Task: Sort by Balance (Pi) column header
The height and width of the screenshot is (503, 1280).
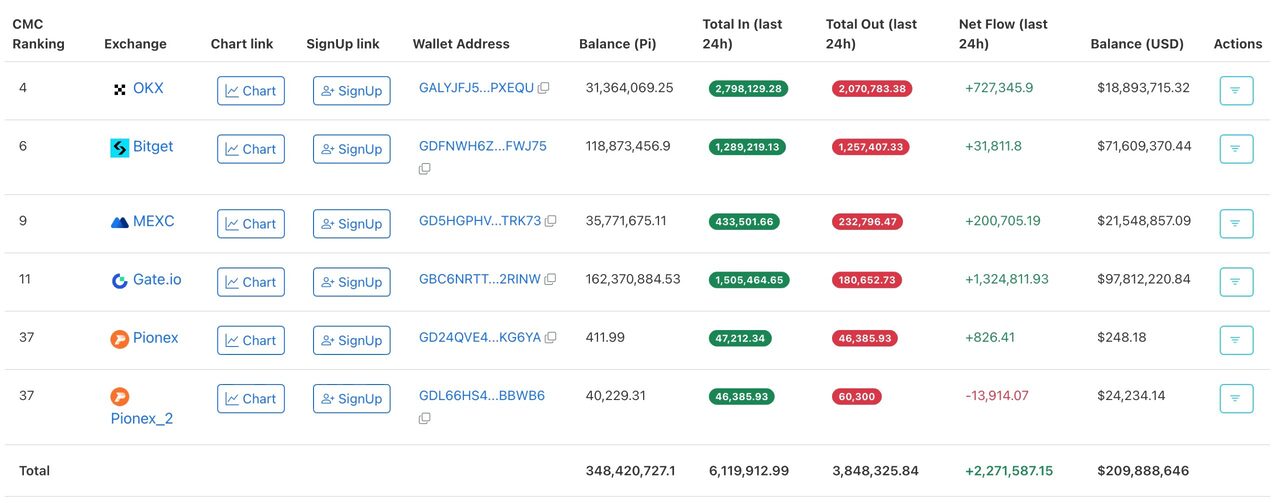Action: (618, 44)
